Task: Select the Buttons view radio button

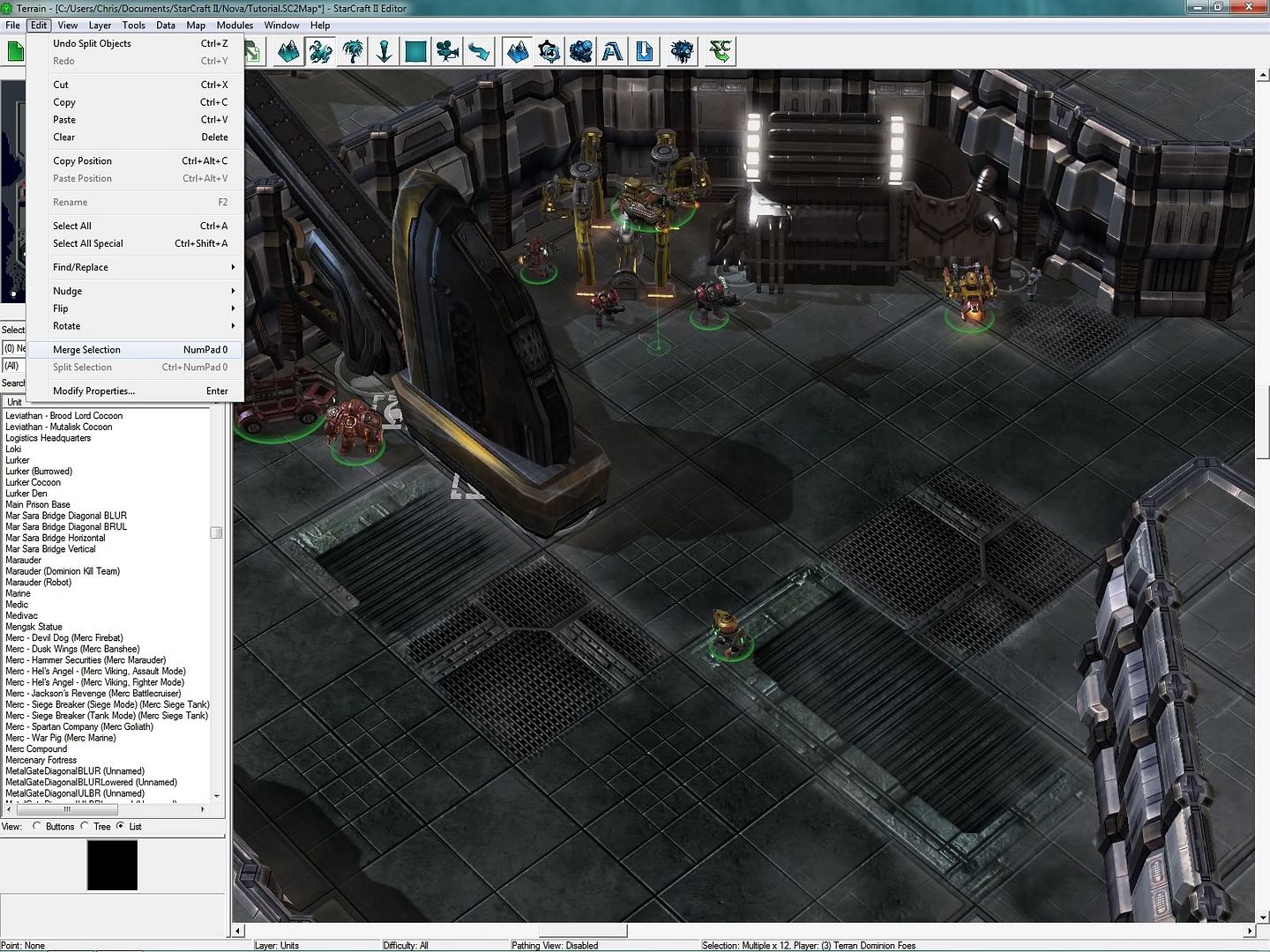Action: point(37,826)
